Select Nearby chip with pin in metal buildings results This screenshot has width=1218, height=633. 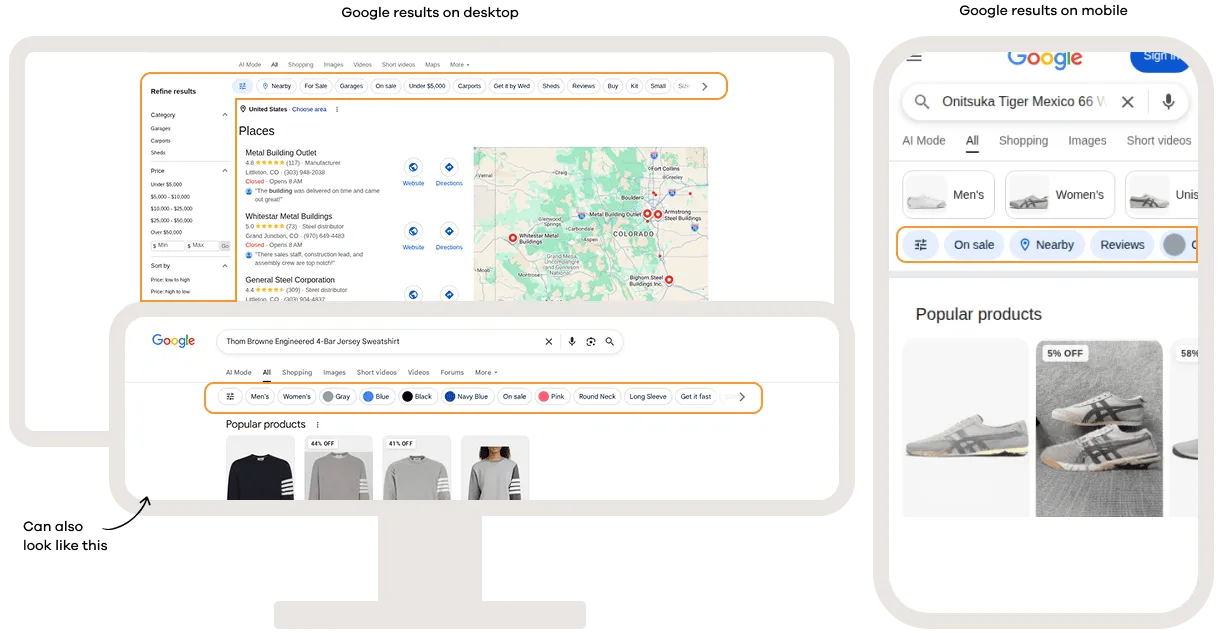(276, 86)
